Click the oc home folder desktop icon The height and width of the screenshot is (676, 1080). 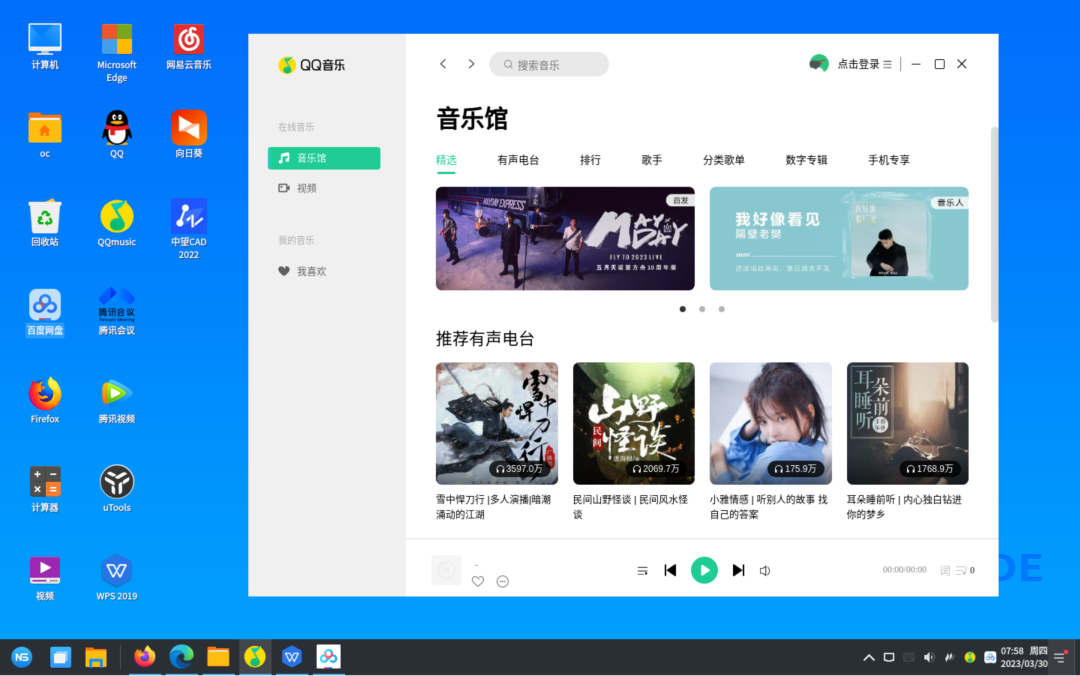coord(45,135)
